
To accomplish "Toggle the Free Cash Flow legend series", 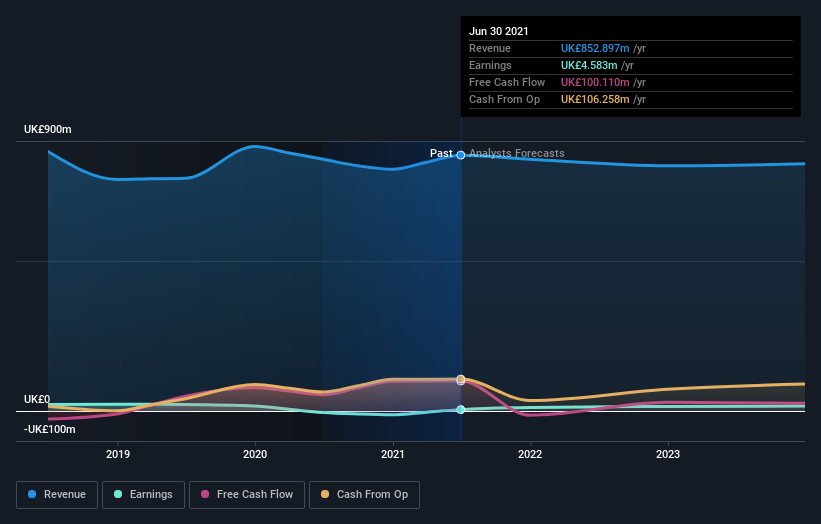I will pos(247,495).
